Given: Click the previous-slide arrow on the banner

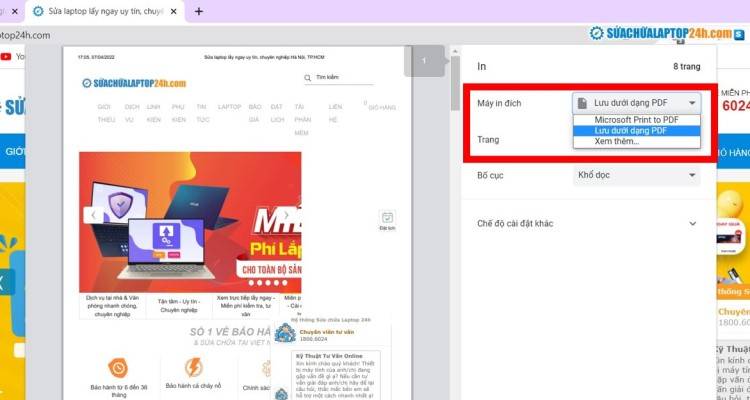Looking at the screenshot, I should tap(93, 215).
